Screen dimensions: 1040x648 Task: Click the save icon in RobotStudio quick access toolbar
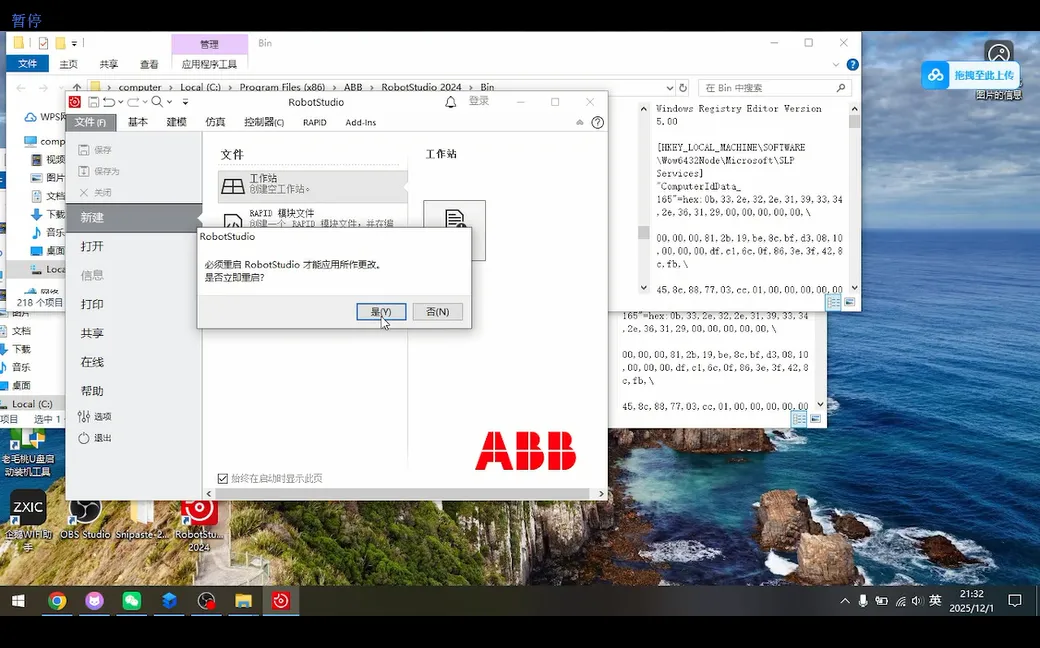(x=94, y=101)
